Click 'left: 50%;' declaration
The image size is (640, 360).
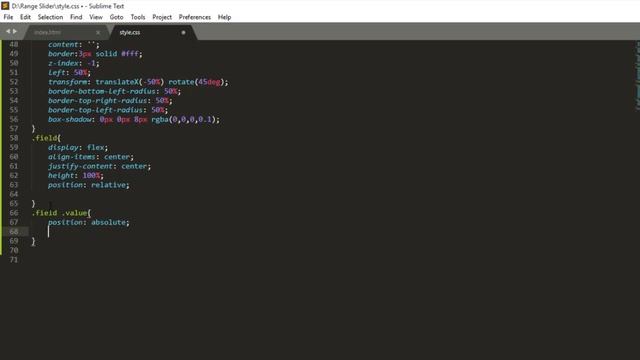(69, 72)
